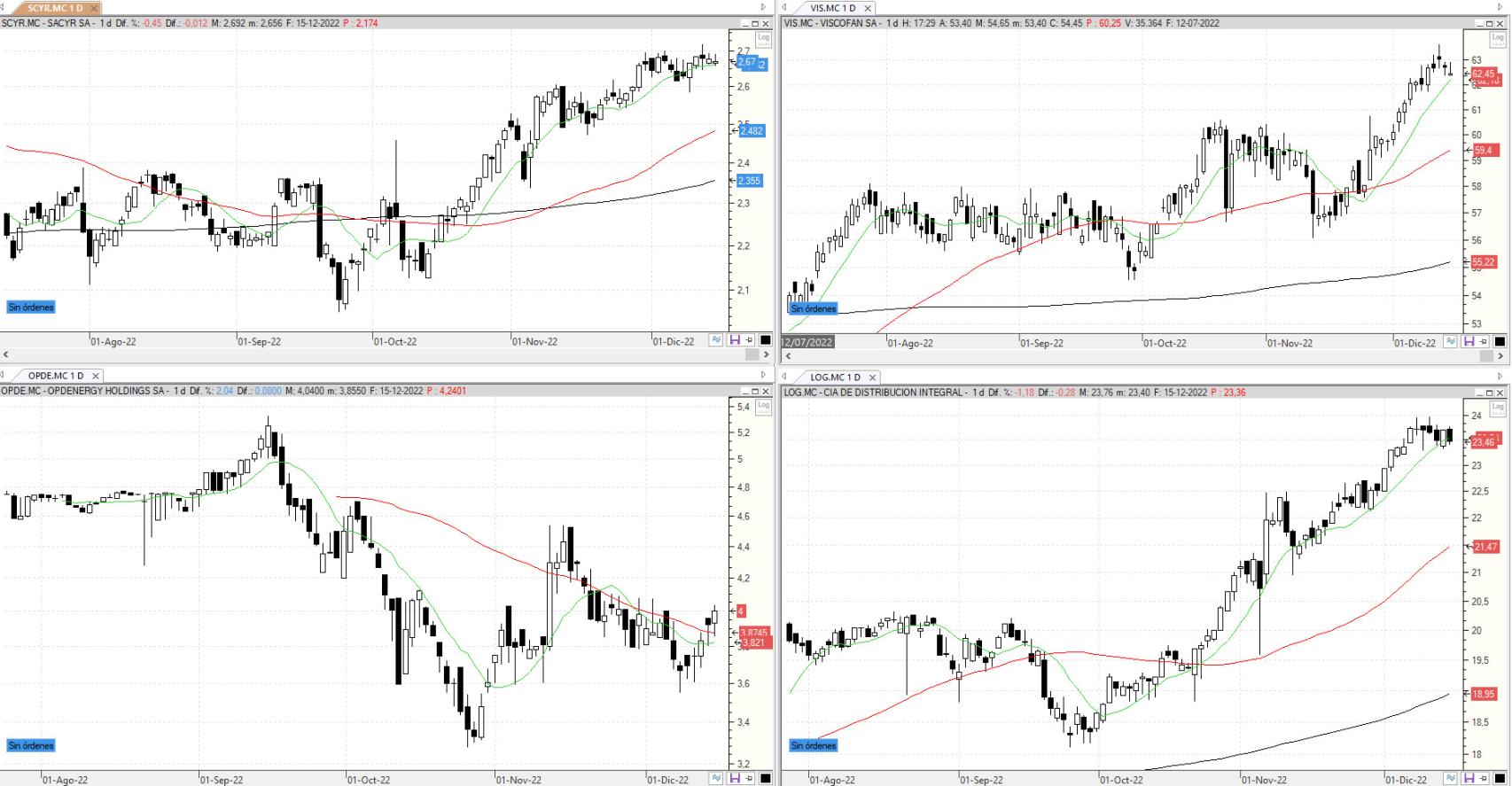Click left scroll arrow under VISCOFAN chart
The width and height of the screenshot is (1512, 786).
(x=786, y=355)
